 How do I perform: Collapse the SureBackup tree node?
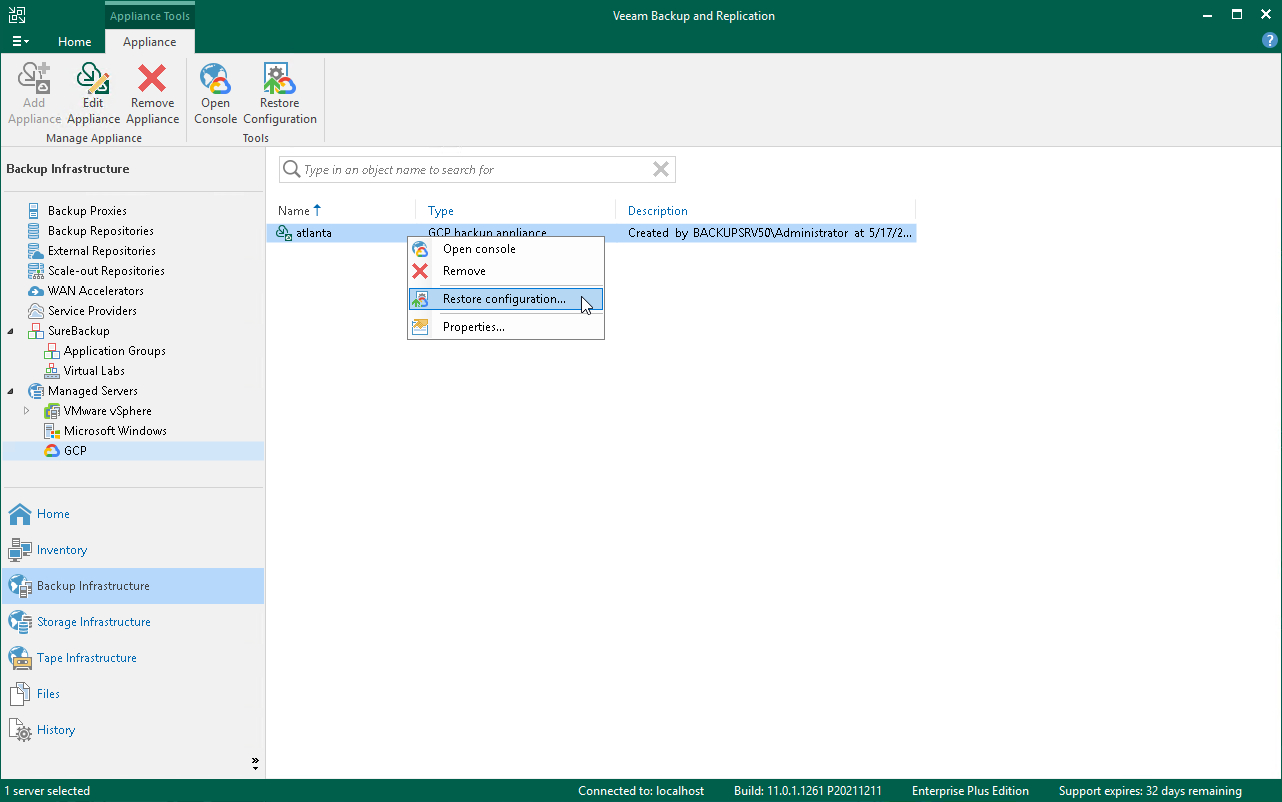[x=11, y=331]
